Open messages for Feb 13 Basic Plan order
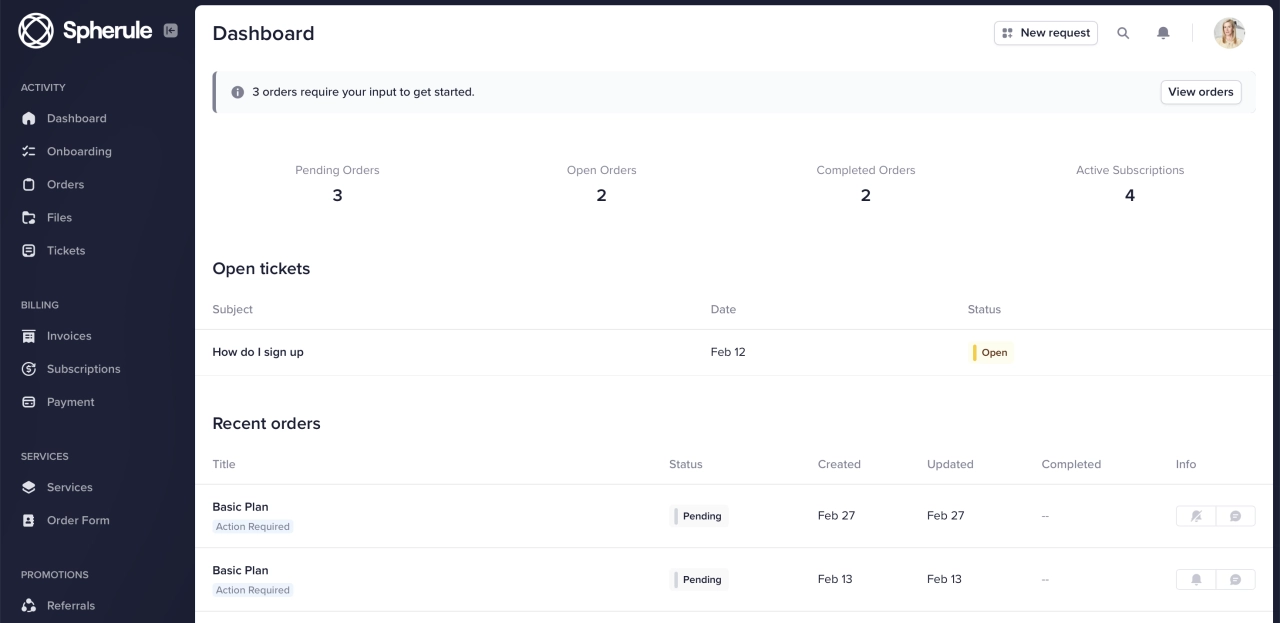 1235,580
